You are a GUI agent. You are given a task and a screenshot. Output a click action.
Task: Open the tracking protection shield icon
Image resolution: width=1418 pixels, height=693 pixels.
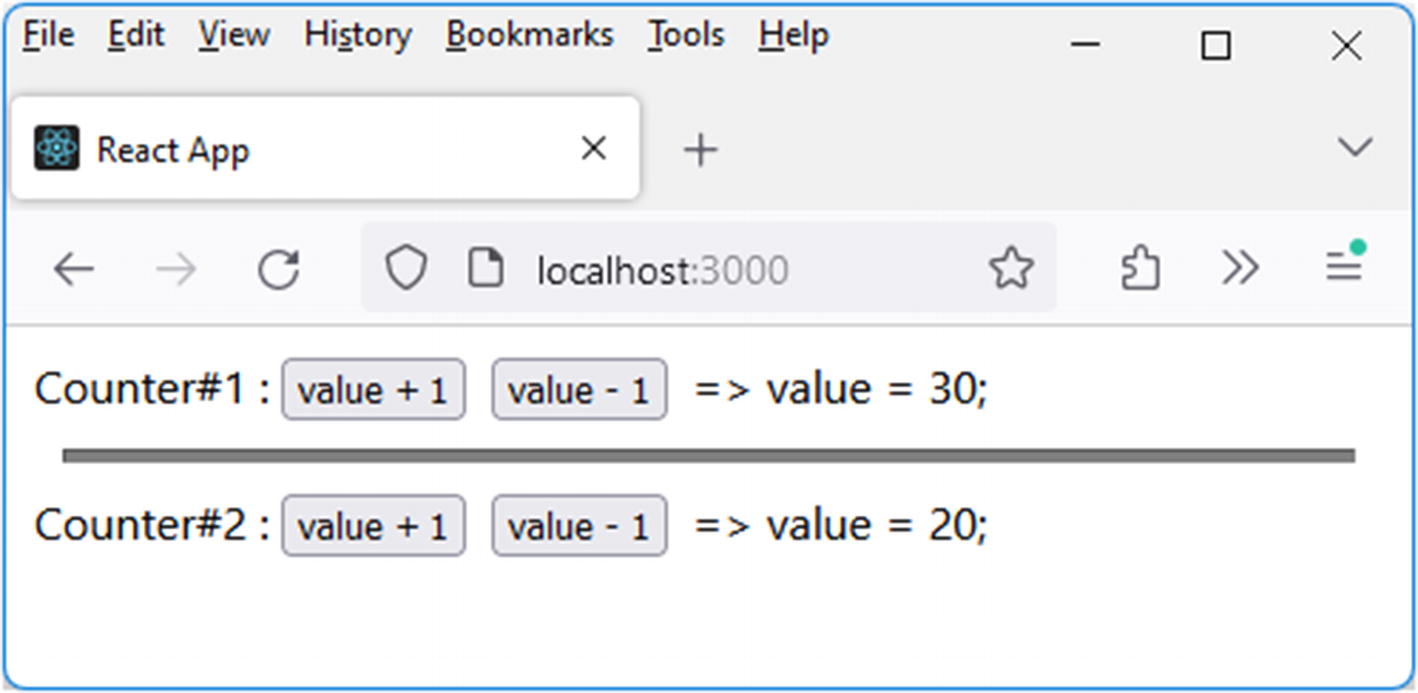tap(406, 269)
